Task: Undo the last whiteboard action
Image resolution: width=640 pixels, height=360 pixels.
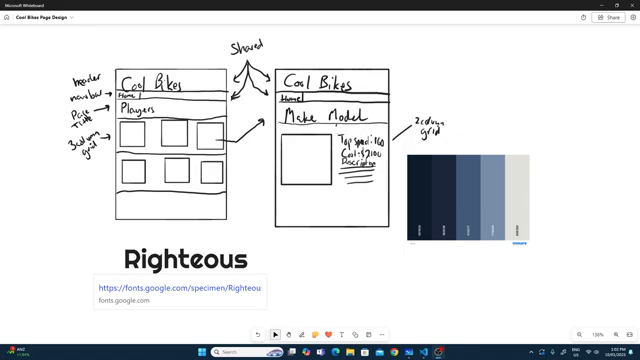Action: (258, 335)
